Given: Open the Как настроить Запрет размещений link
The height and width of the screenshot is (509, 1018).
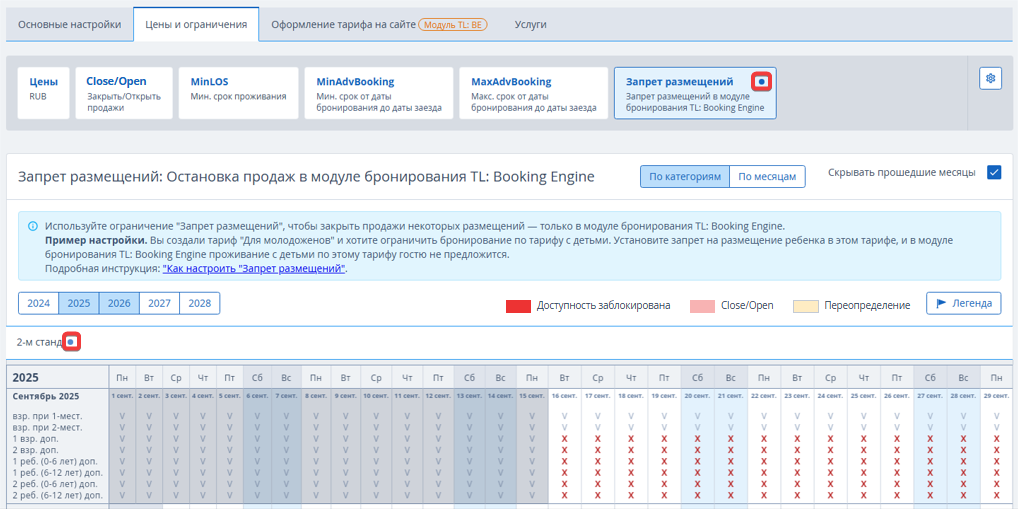Looking at the screenshot, I should coord(254,269).
